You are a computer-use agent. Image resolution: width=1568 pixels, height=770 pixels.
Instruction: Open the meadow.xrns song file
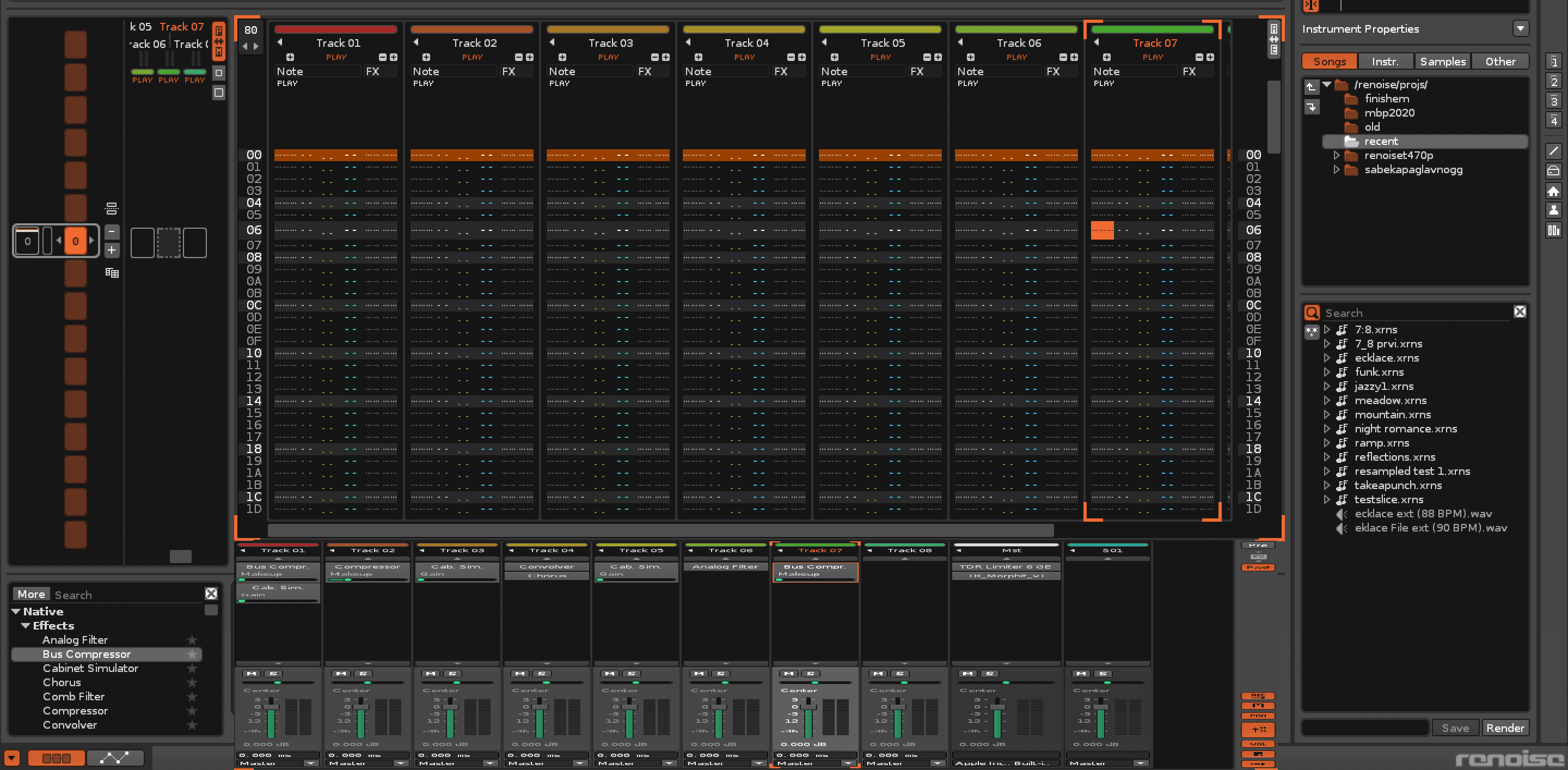click(1391, 401)
